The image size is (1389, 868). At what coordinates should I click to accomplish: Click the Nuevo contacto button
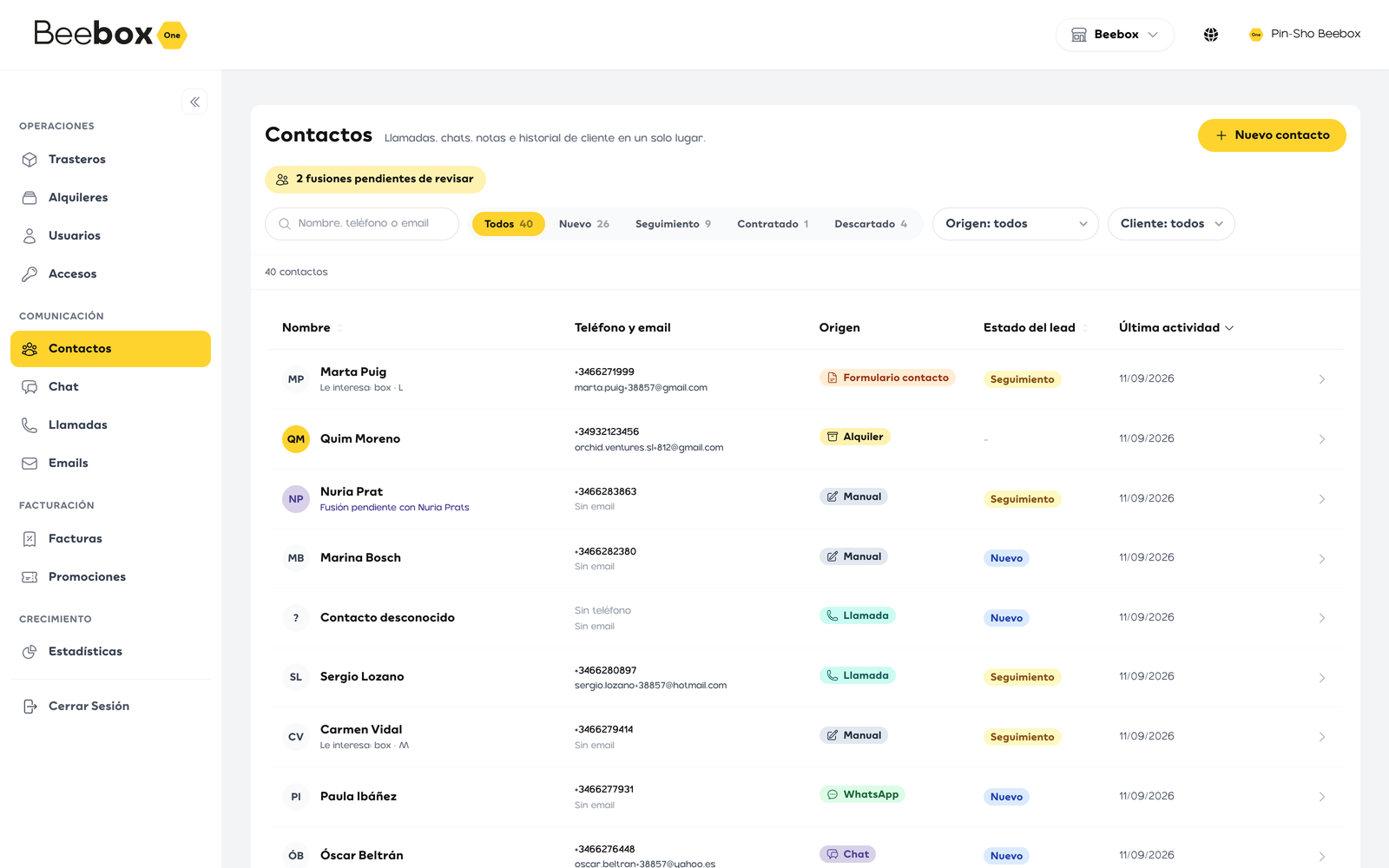click(1272, 135)
